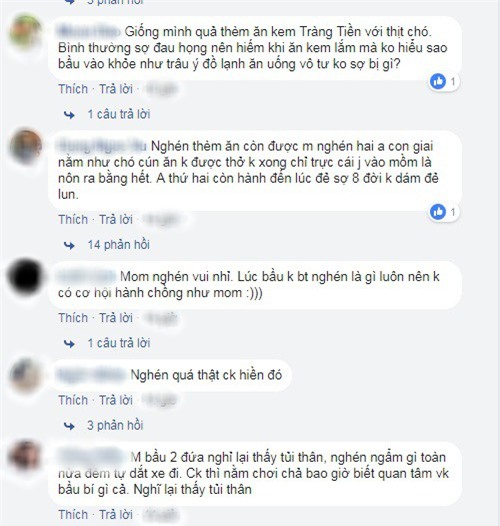Open avatar of the Tràng Tiền ice cream commenter
This screenshot has width=500, height=526.
click(26, 31)
